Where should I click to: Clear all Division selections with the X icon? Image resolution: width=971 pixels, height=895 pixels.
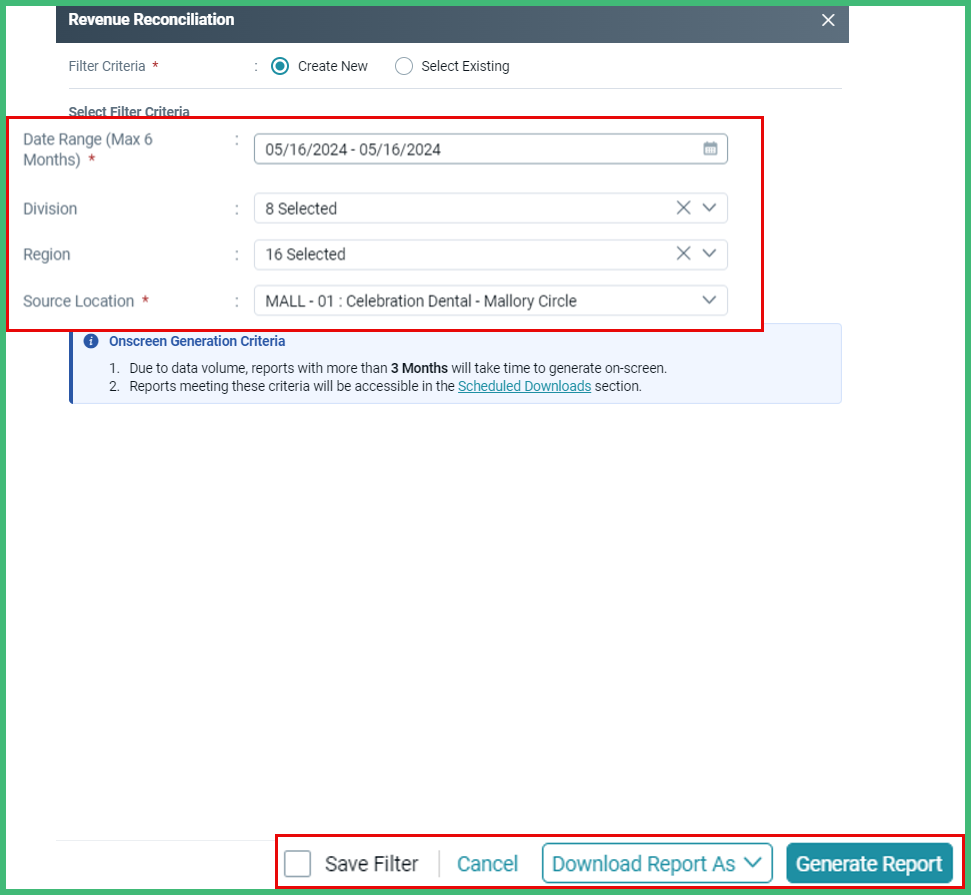tap(683, 208)
